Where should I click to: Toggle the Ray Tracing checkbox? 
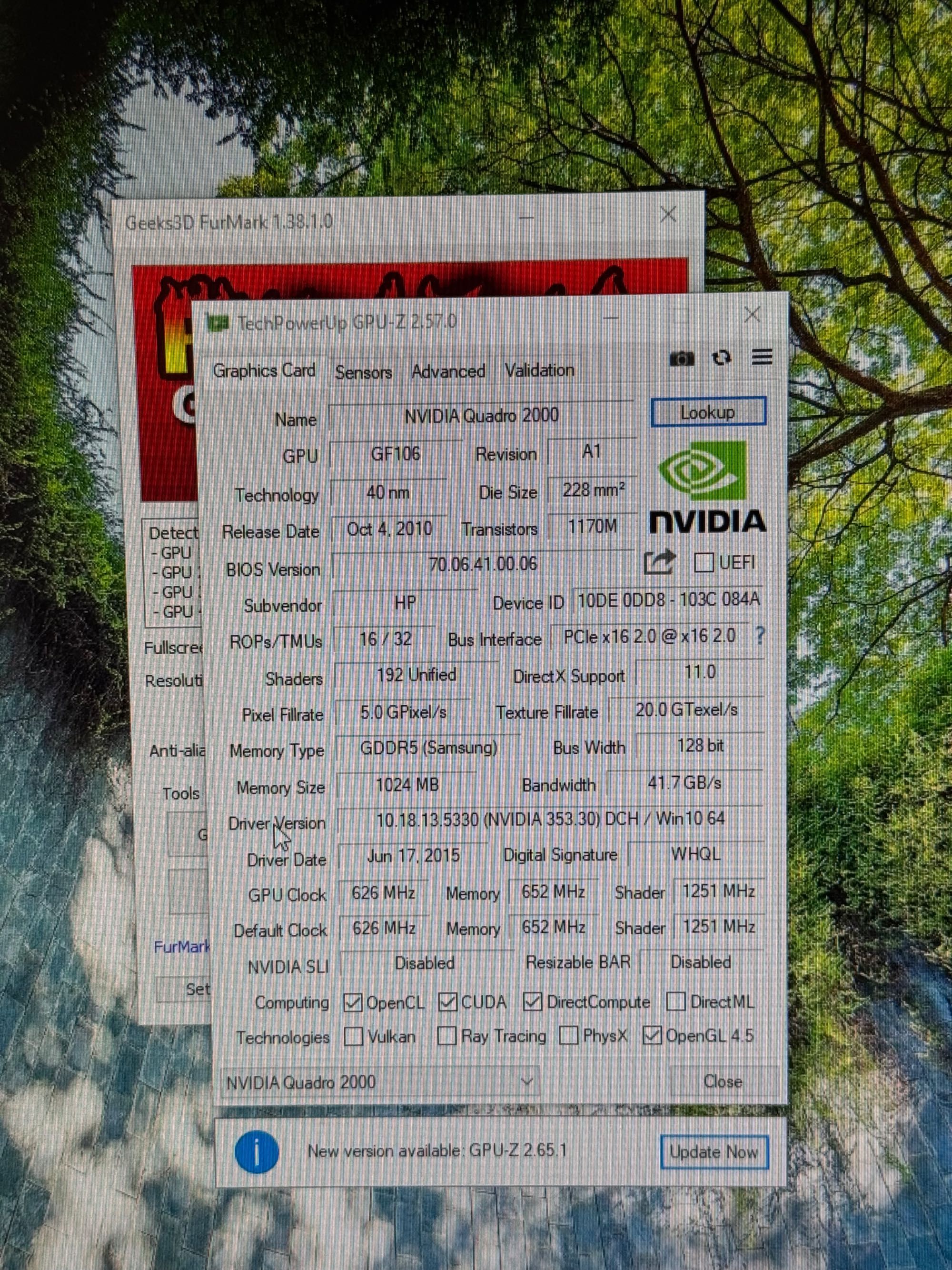coord(446,1036)
